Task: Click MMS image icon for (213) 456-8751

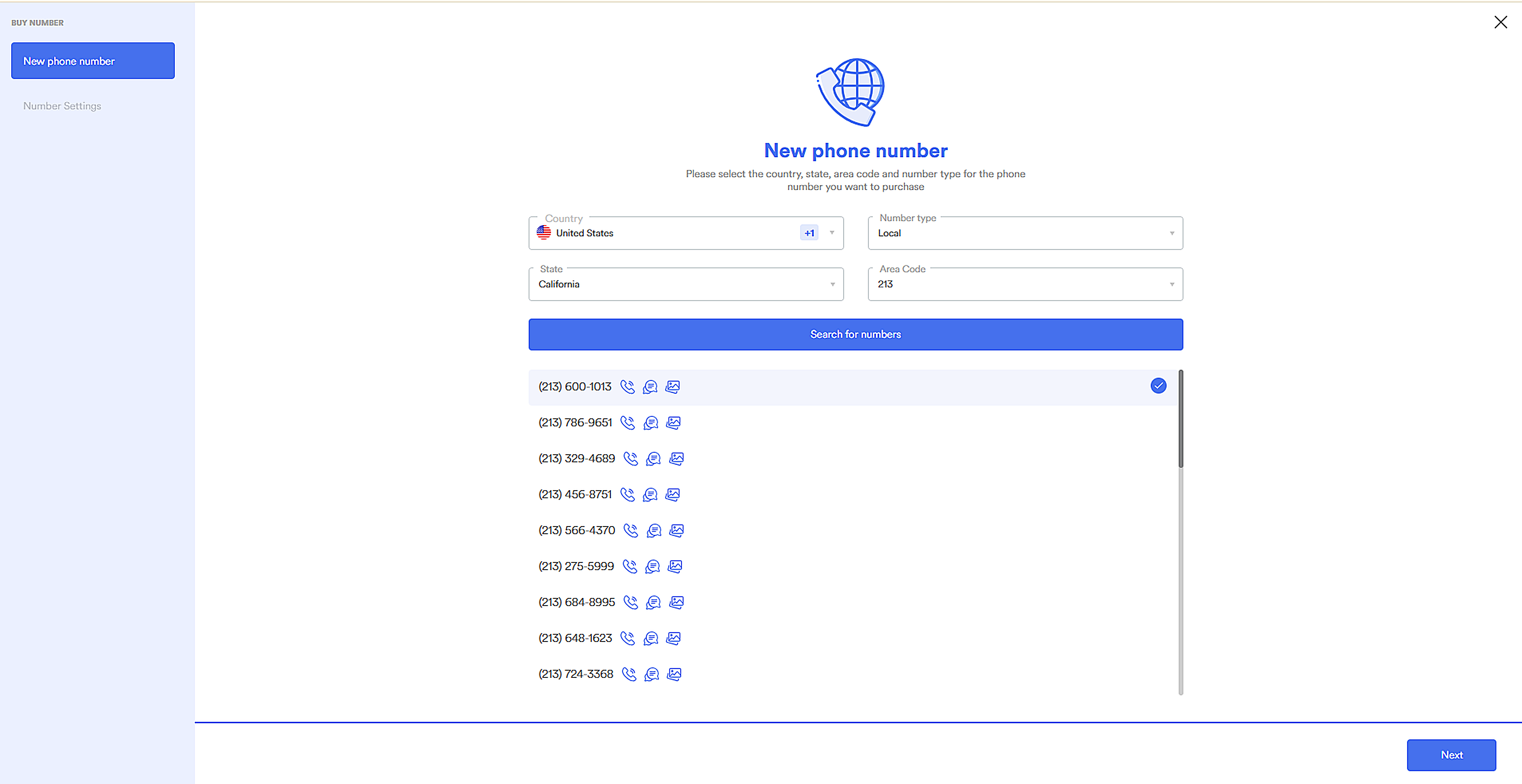Action: tap(672, 495)
